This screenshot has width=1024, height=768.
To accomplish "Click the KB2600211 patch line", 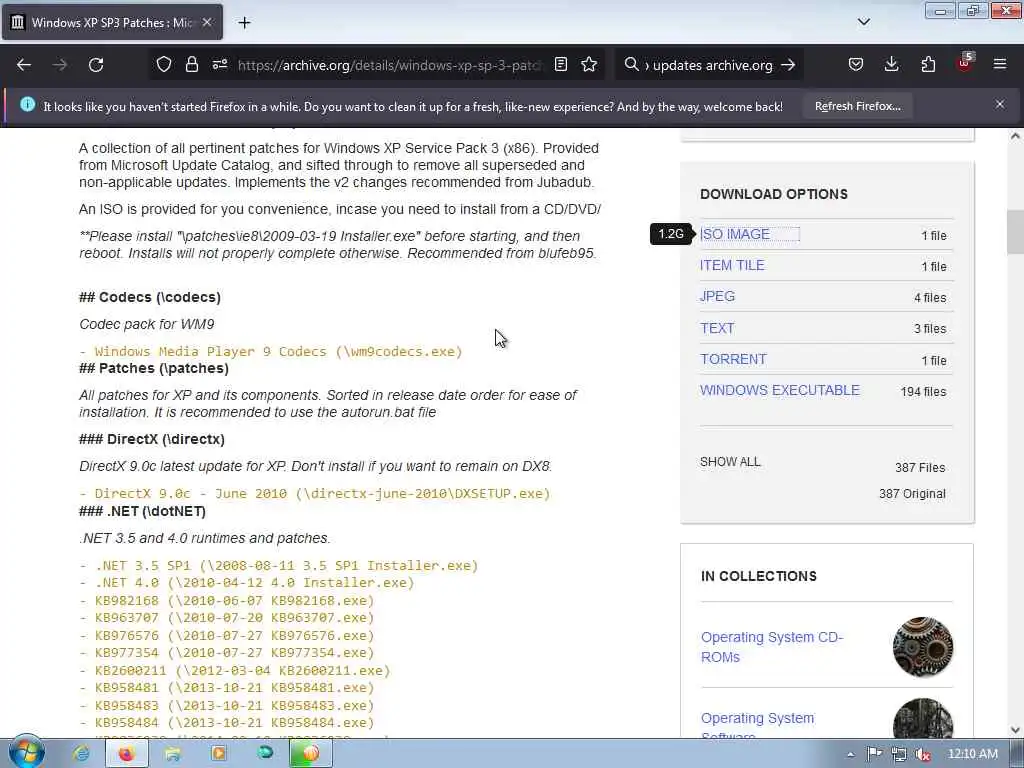I will [x=234, y=671].
